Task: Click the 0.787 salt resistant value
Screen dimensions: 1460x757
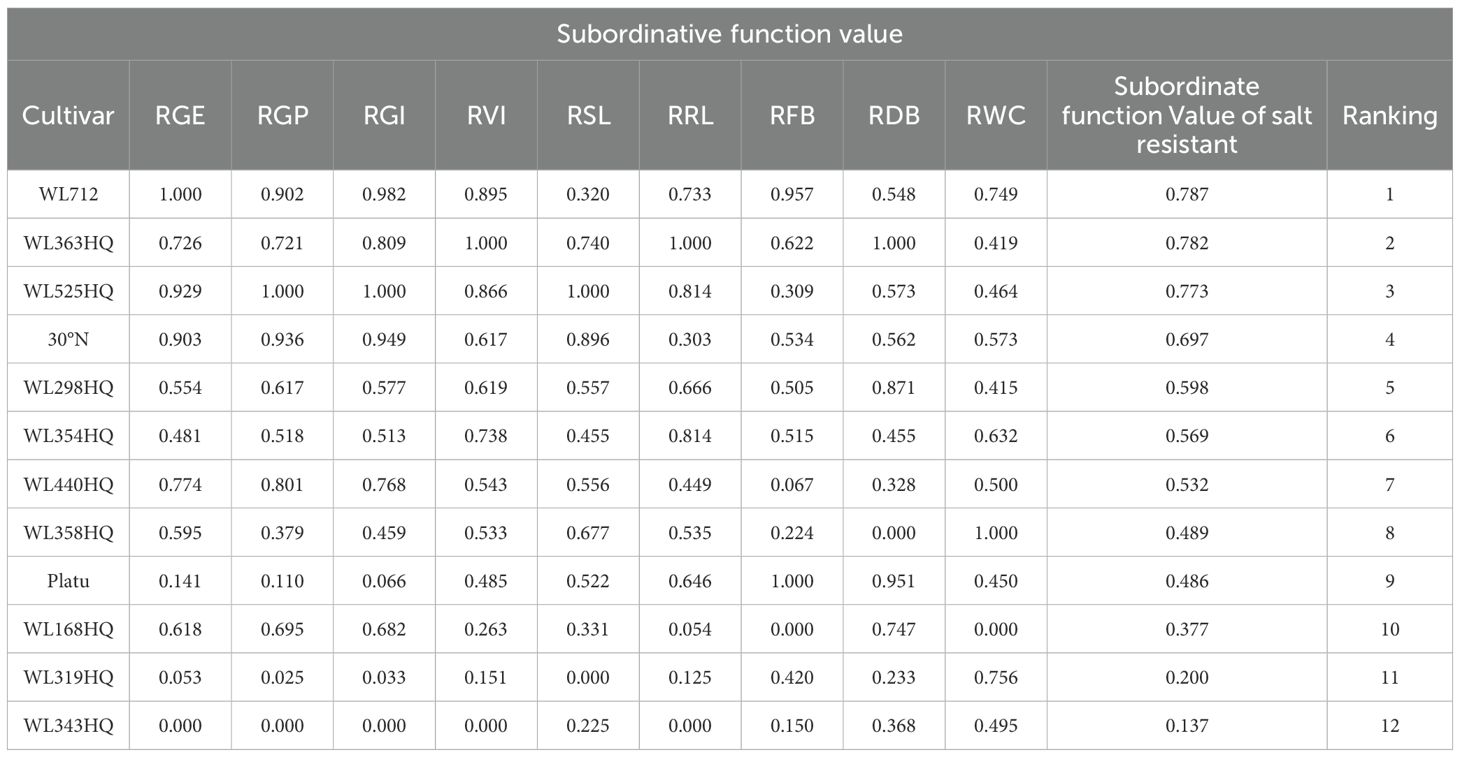Action: (1186, 194)
